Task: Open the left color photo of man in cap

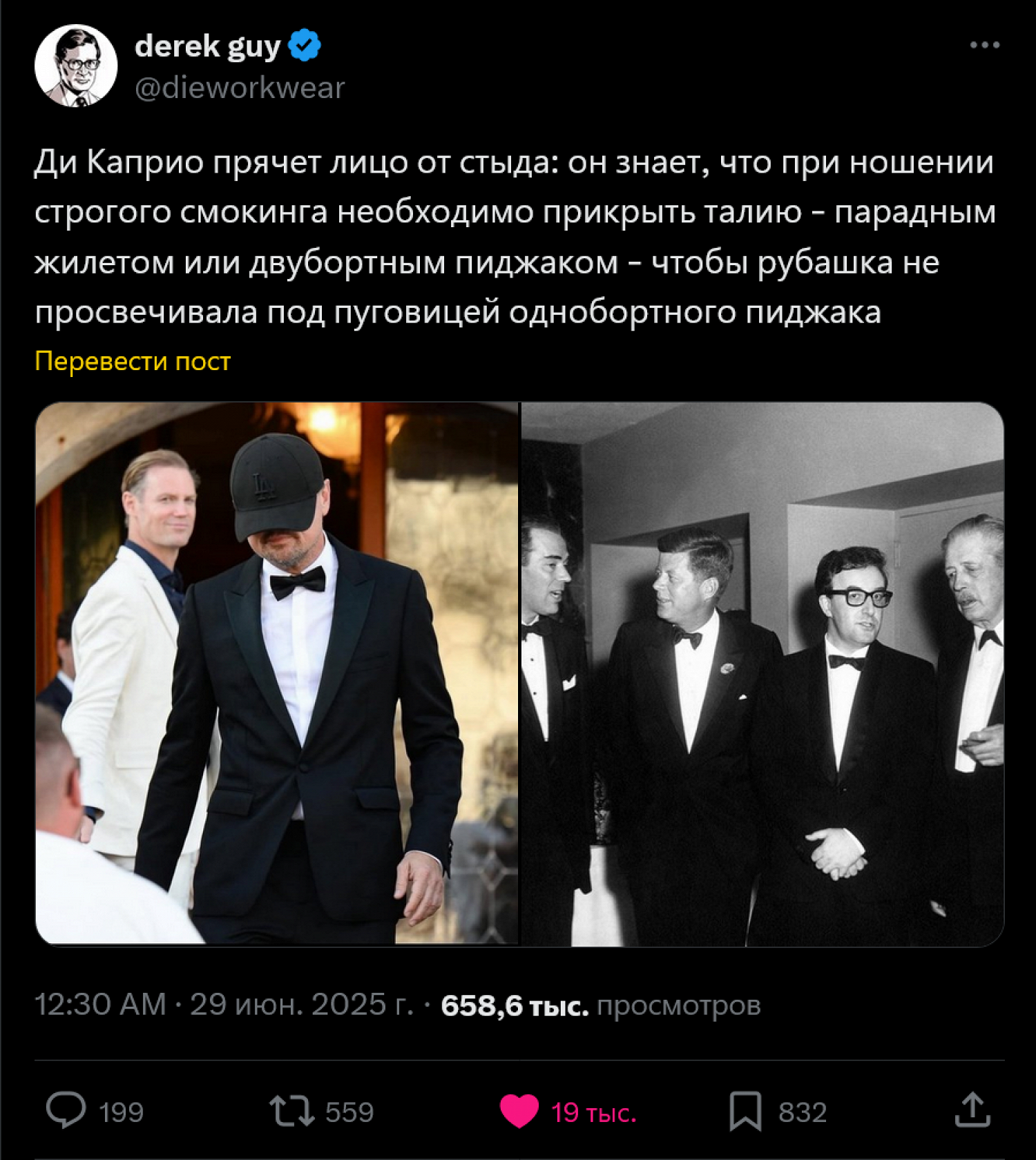Action: click(x=276, y=673)
